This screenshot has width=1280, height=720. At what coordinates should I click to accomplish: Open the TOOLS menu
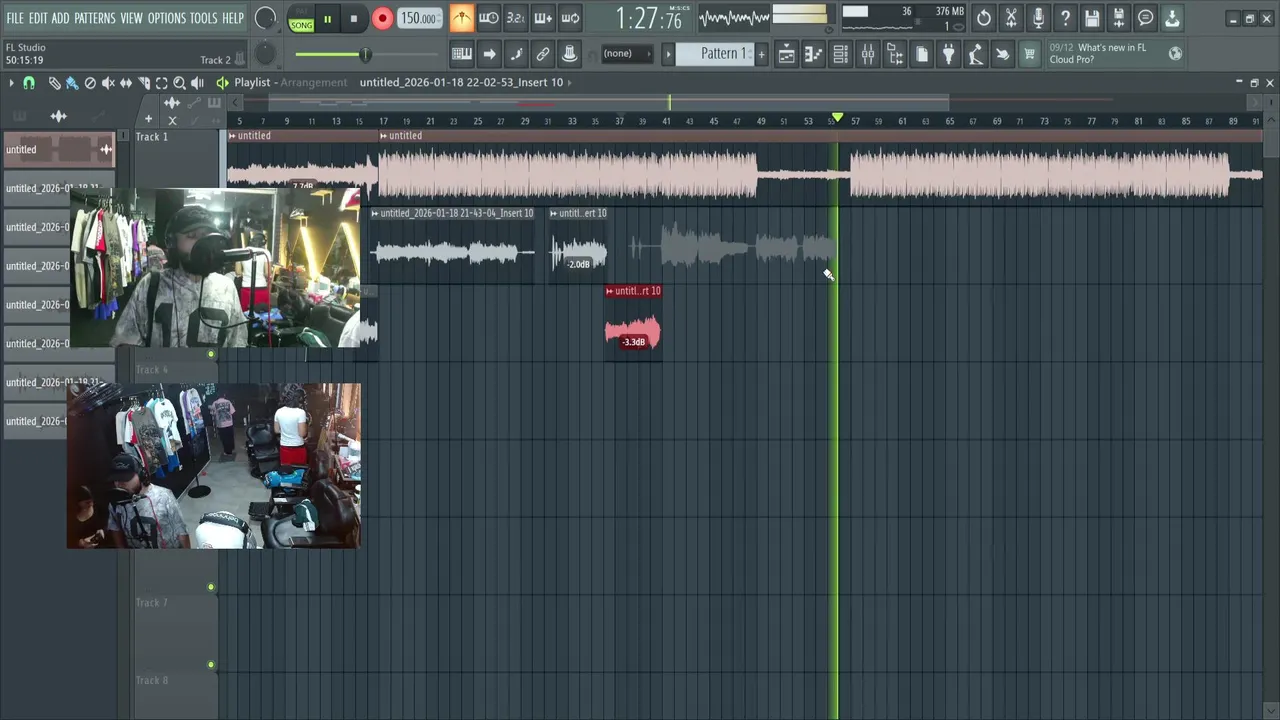[x=203, y=19]
